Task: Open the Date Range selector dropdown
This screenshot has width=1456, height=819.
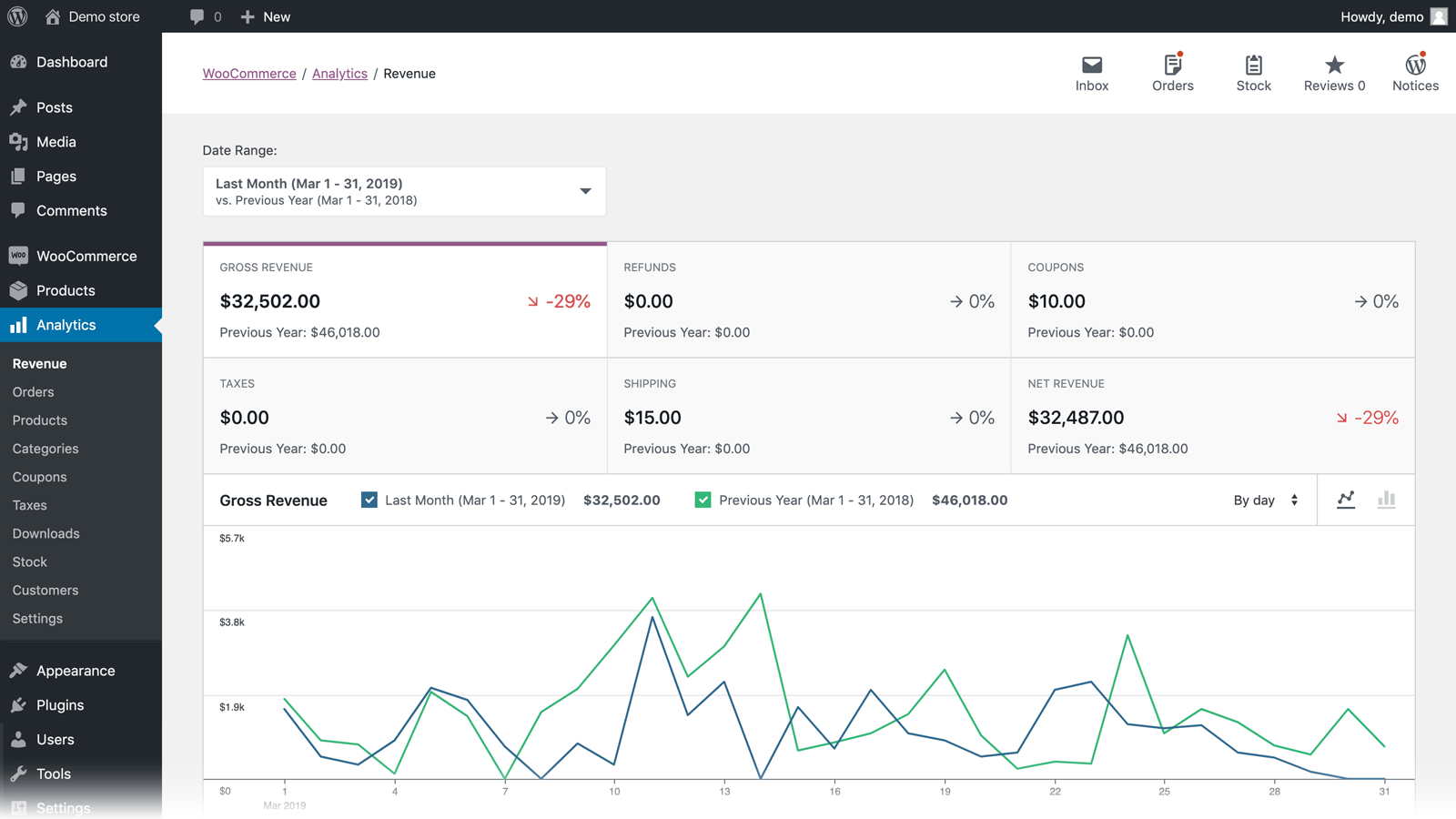Action: coord(404,191)
